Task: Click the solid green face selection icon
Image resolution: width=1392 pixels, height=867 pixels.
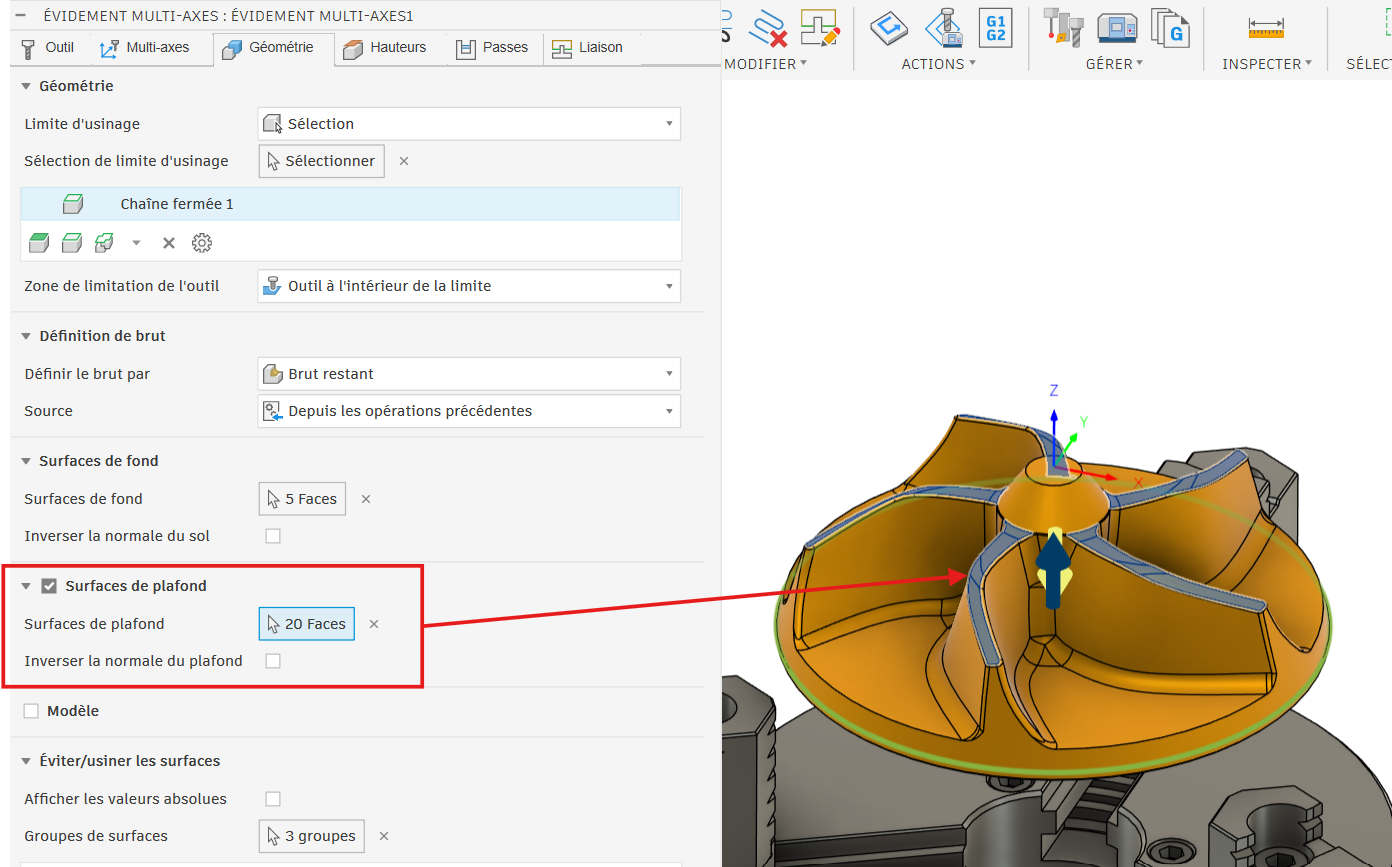Action: tap(39, 243)
